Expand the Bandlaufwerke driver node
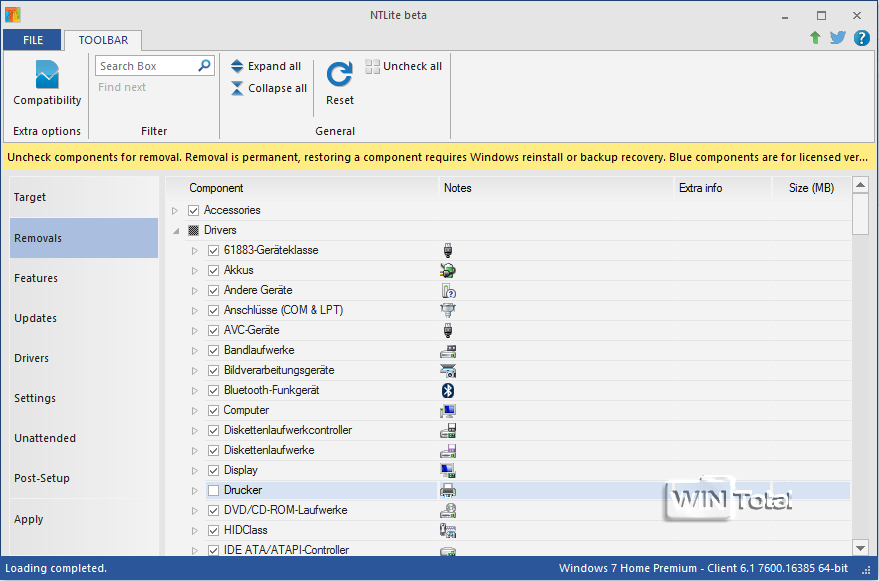 click(x=195, y=350)
